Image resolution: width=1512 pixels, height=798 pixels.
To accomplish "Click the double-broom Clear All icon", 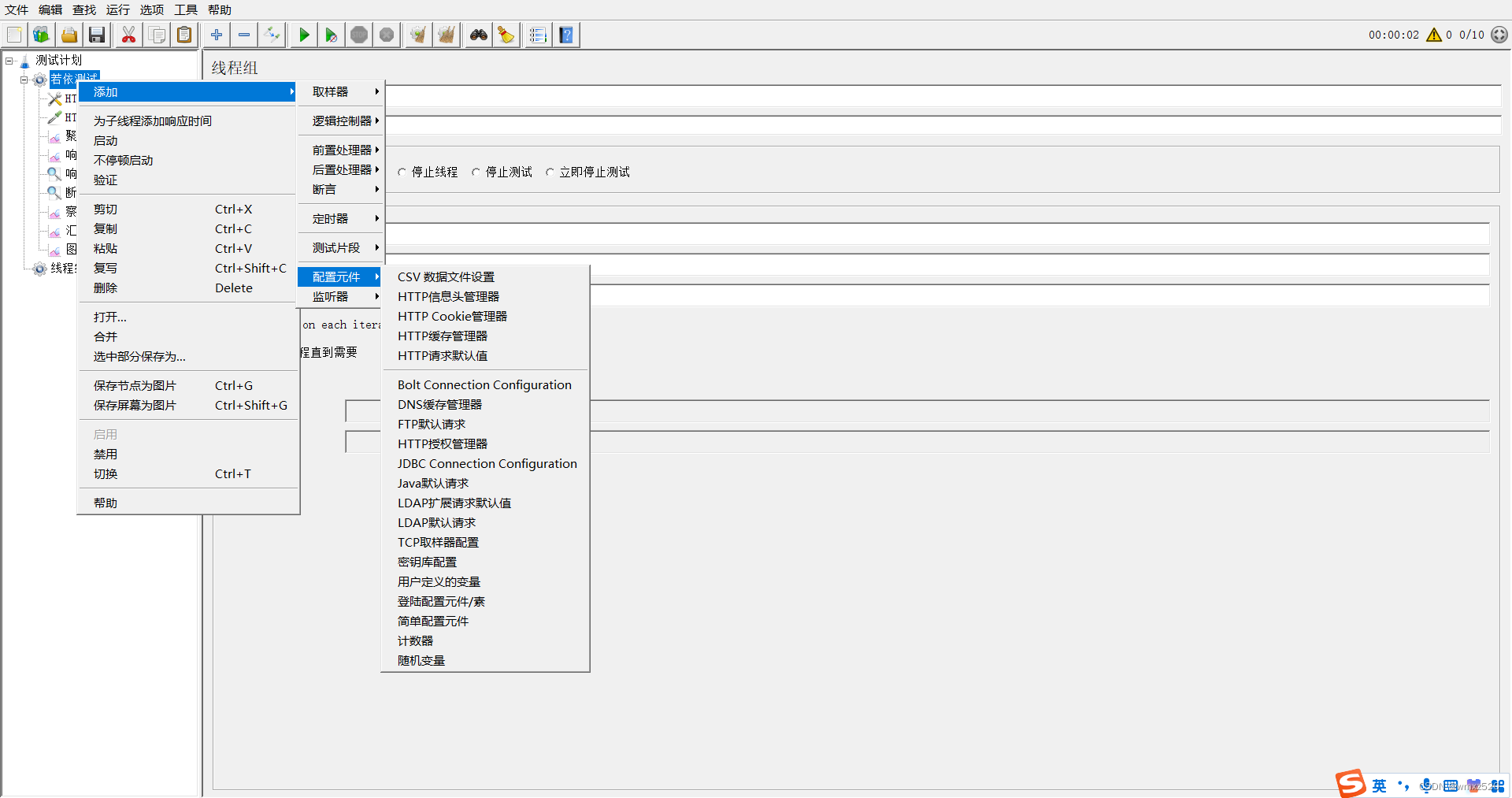I will [x=447, y=35].
